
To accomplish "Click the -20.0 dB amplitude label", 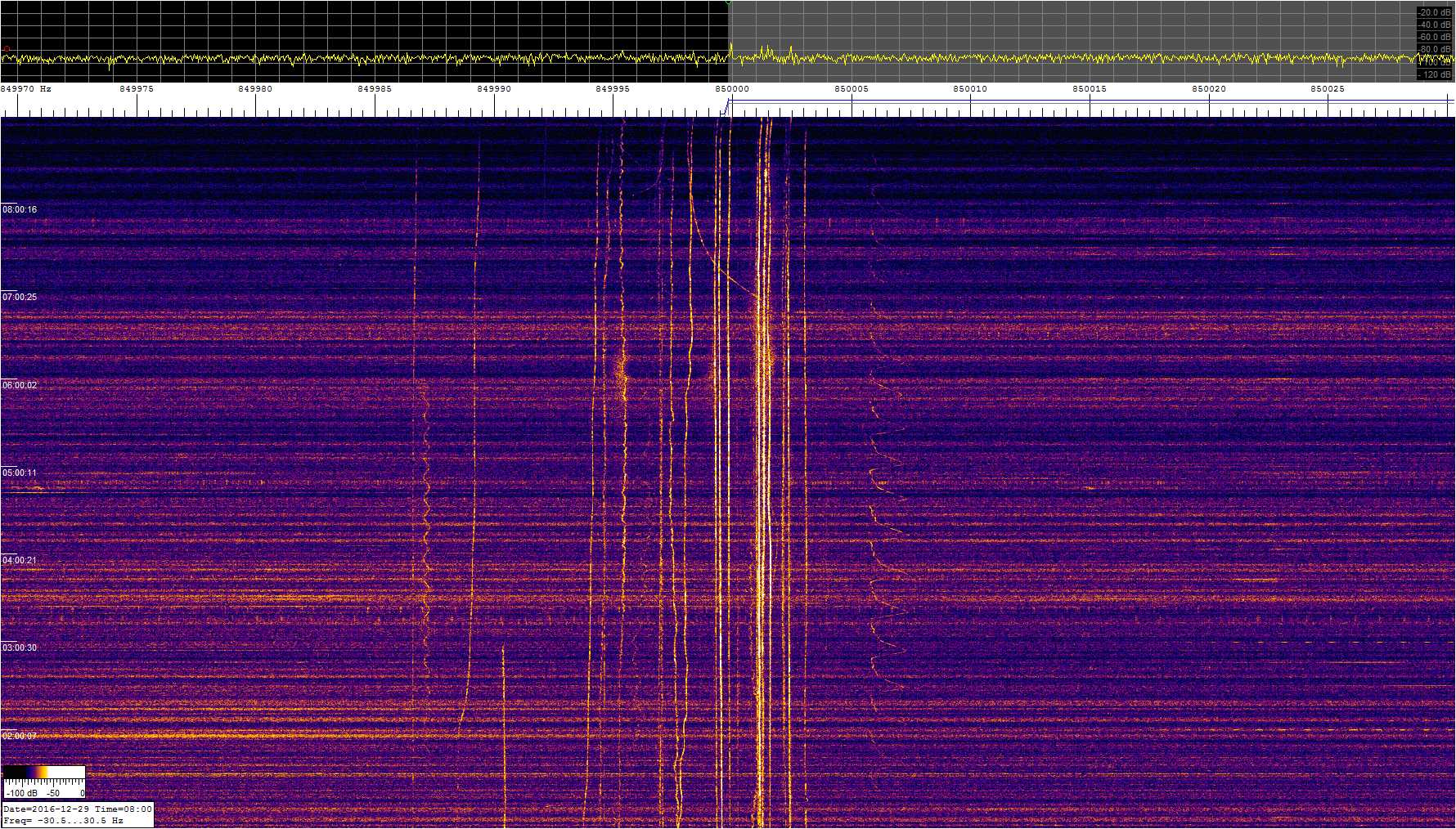I will coord(1435,12).
